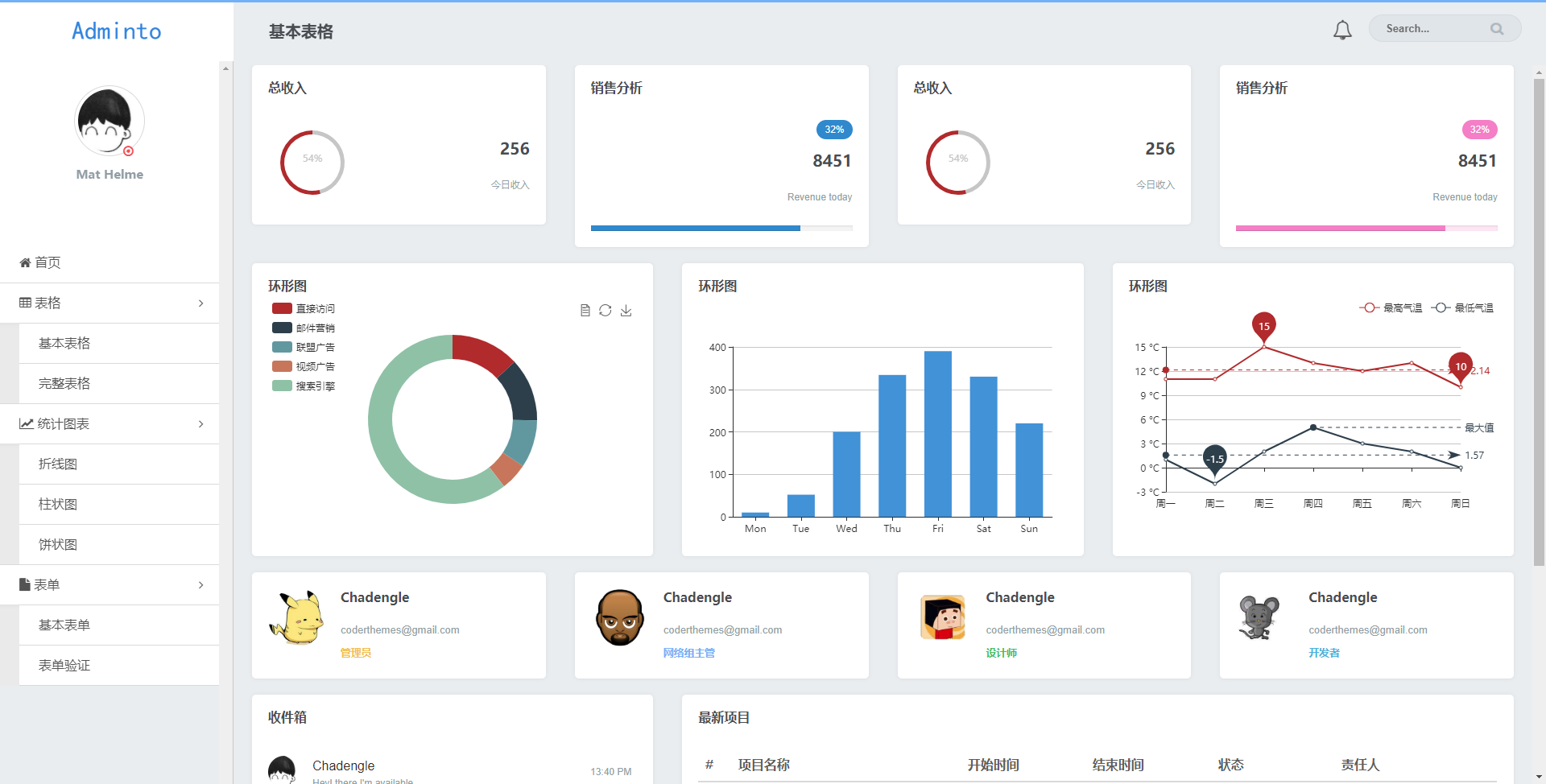The width and height of the screenshot is (1546, 784).
Task: Open 柱状图 submenu item
Action: (x=119, y=504)
